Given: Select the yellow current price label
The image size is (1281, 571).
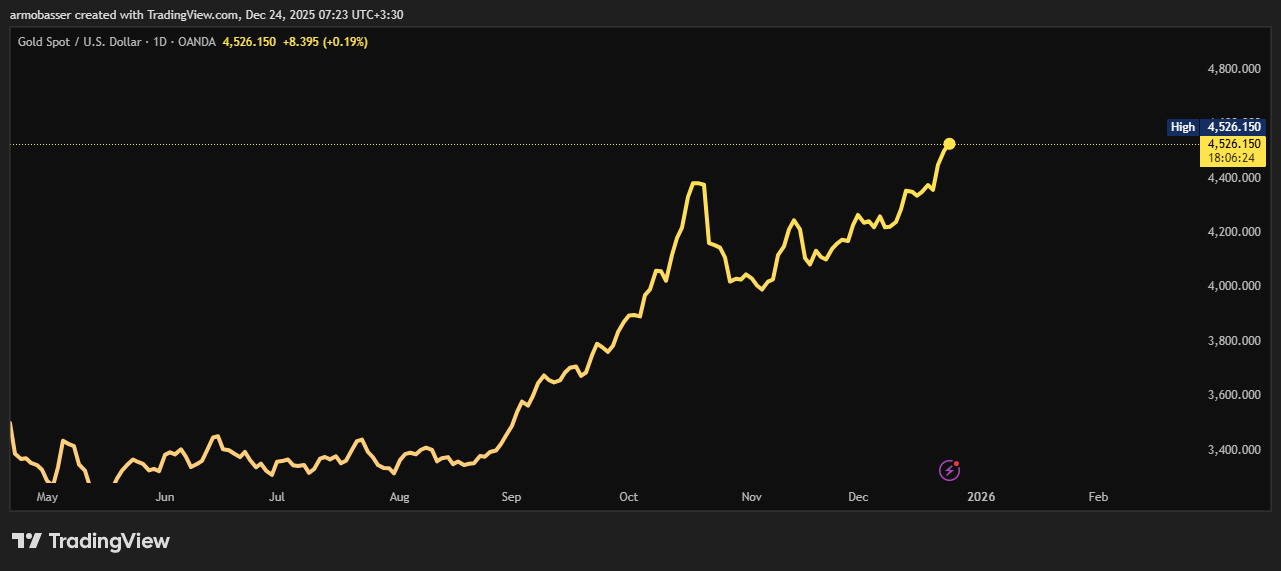Looking at the screenshot, I should 1232,144.
